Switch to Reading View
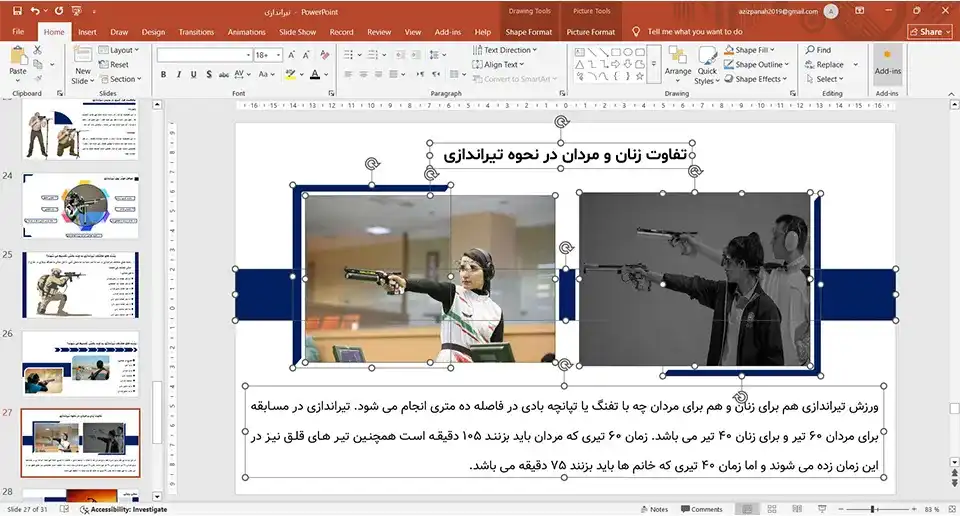Screen dimensions: 960x516 [x=797, y=509]
